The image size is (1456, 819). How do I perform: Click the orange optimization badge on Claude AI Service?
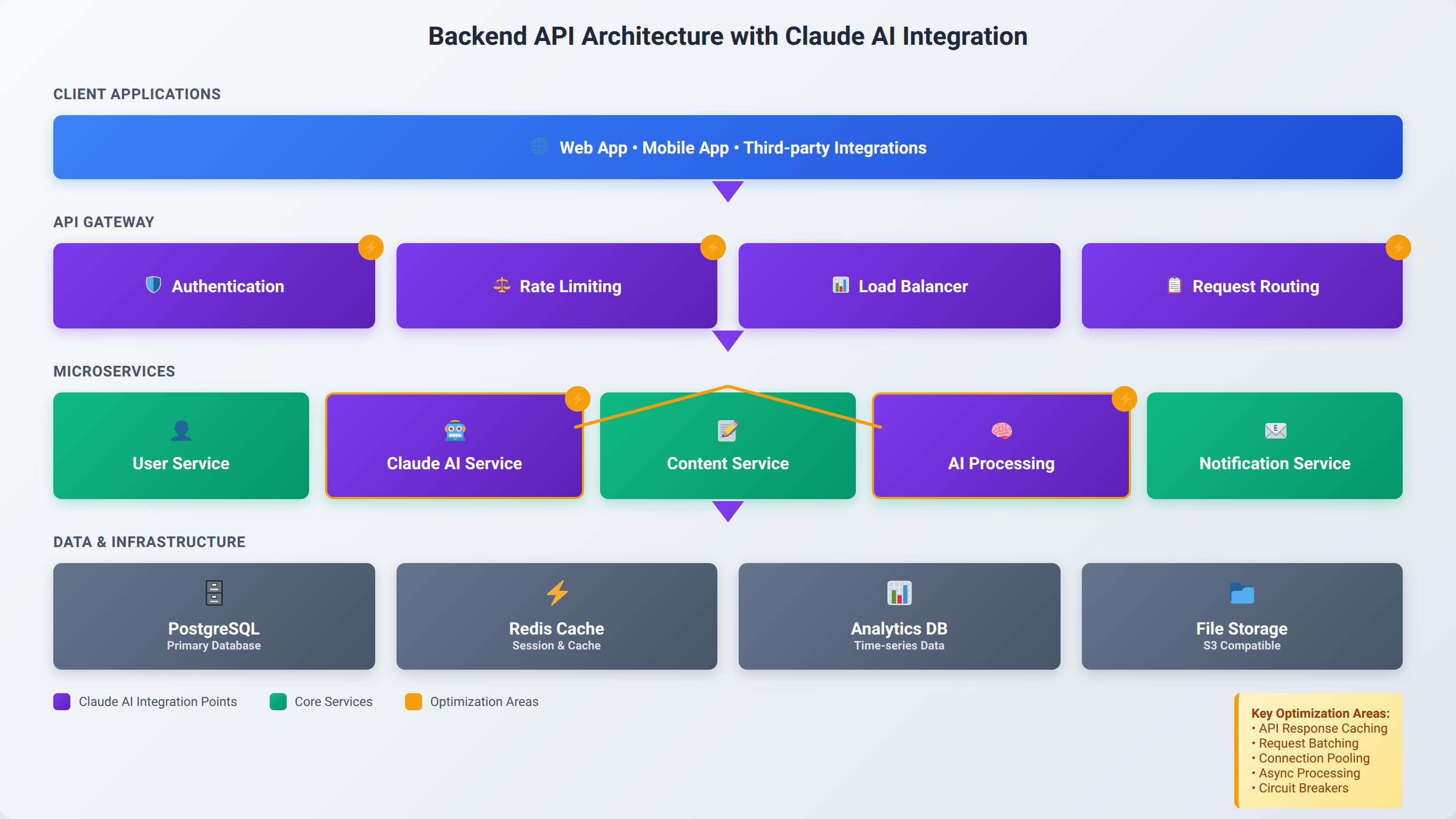[x=578, y=399]
